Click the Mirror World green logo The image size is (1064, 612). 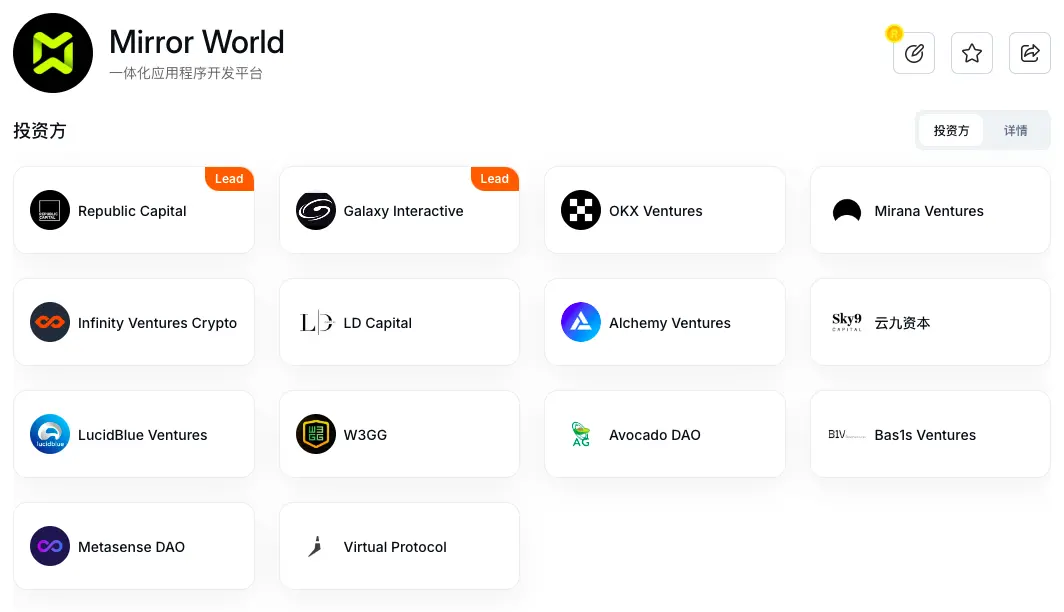point(53,53)
